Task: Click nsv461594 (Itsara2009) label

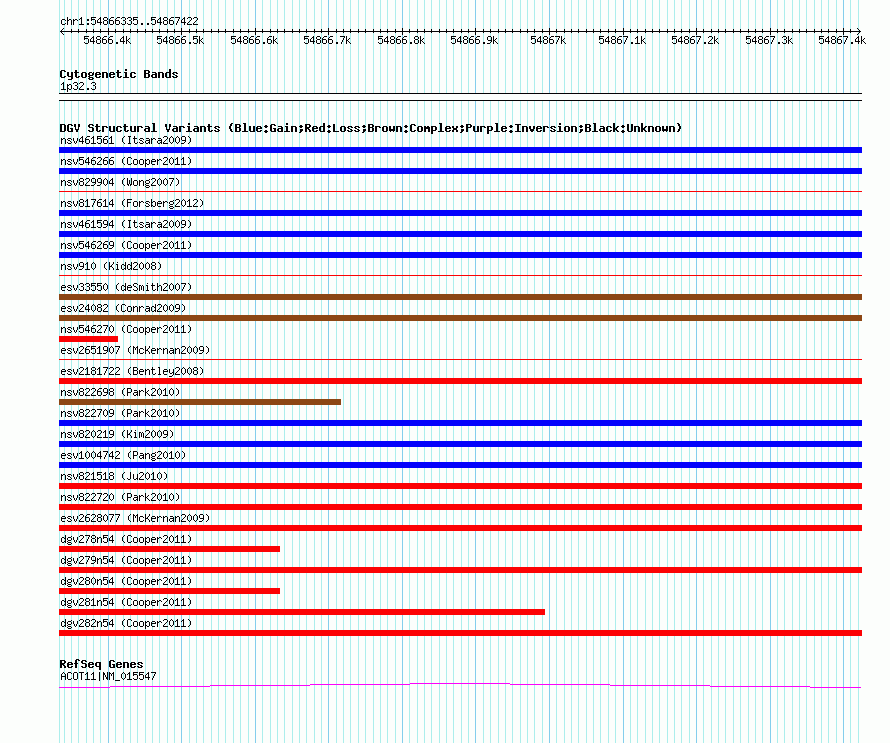Action: pos(126,224)
